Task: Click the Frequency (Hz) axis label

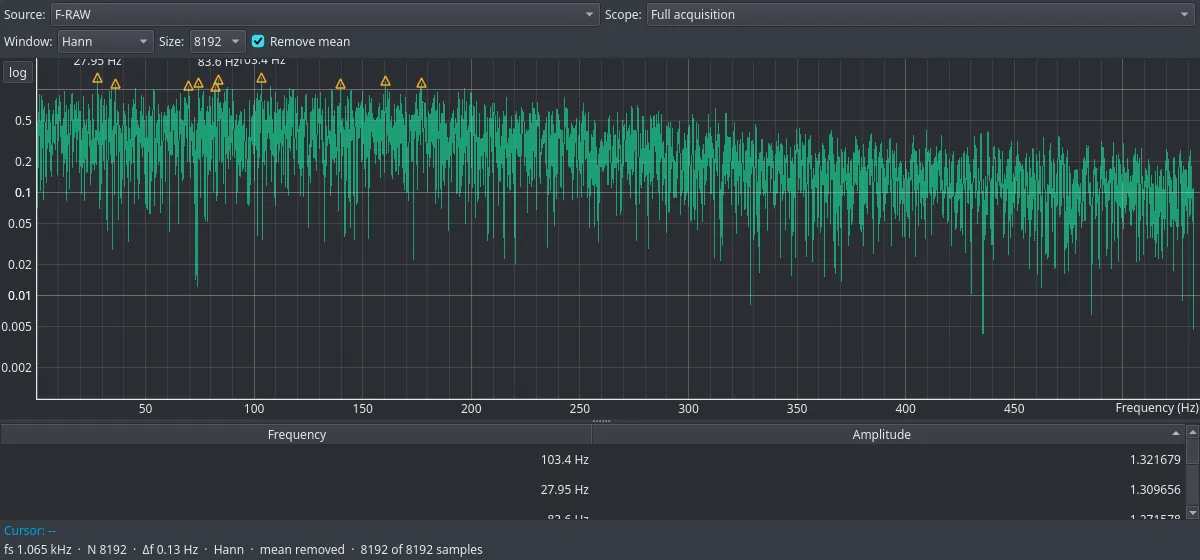Action: 1157,408
